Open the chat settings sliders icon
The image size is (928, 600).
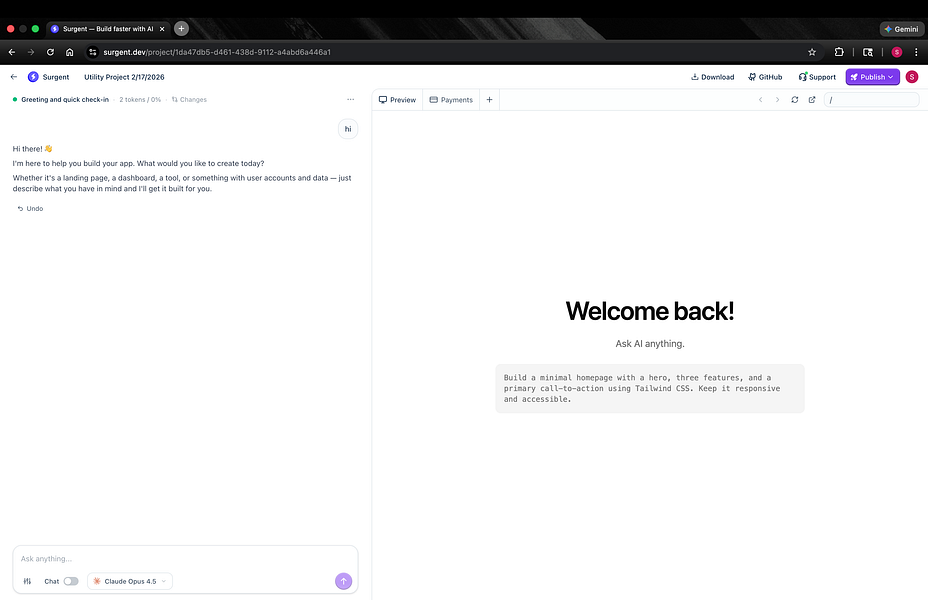27,581
